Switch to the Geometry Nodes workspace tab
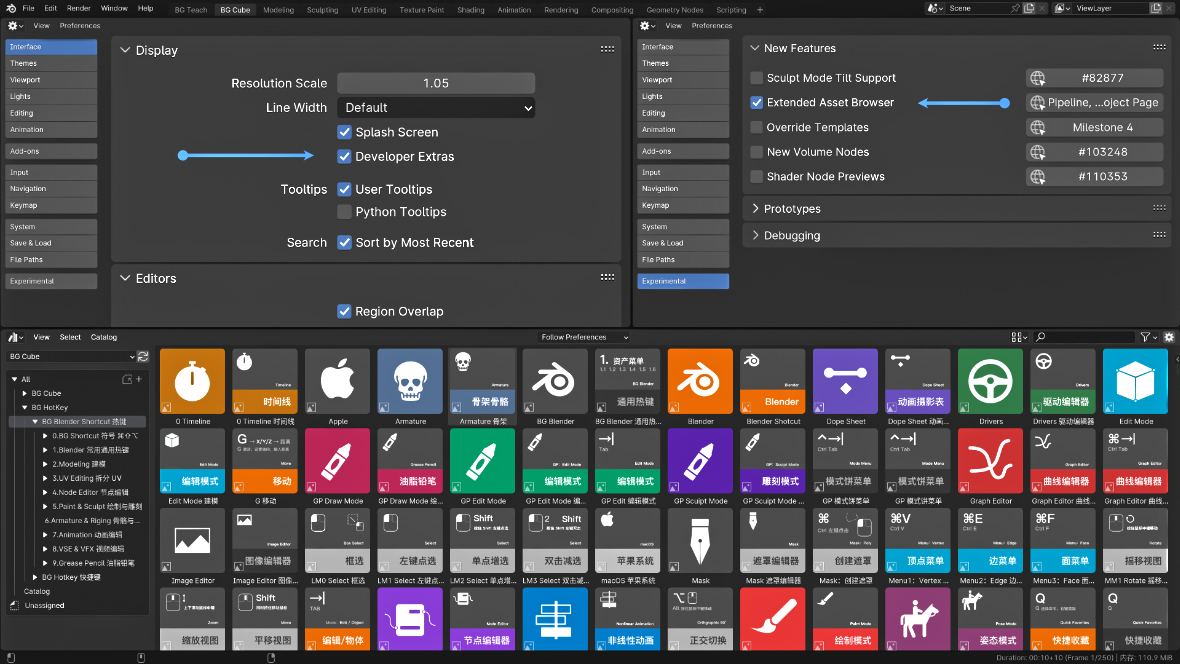The width and height of the screenshot is (1180, 664). pyautogui.click(x=674, y=10)
